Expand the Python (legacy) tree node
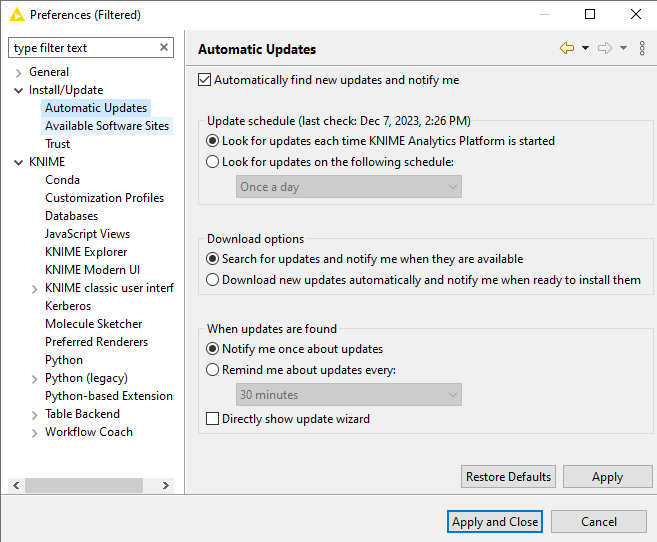This screenshot has width=657, height=542. coord(35,378)
